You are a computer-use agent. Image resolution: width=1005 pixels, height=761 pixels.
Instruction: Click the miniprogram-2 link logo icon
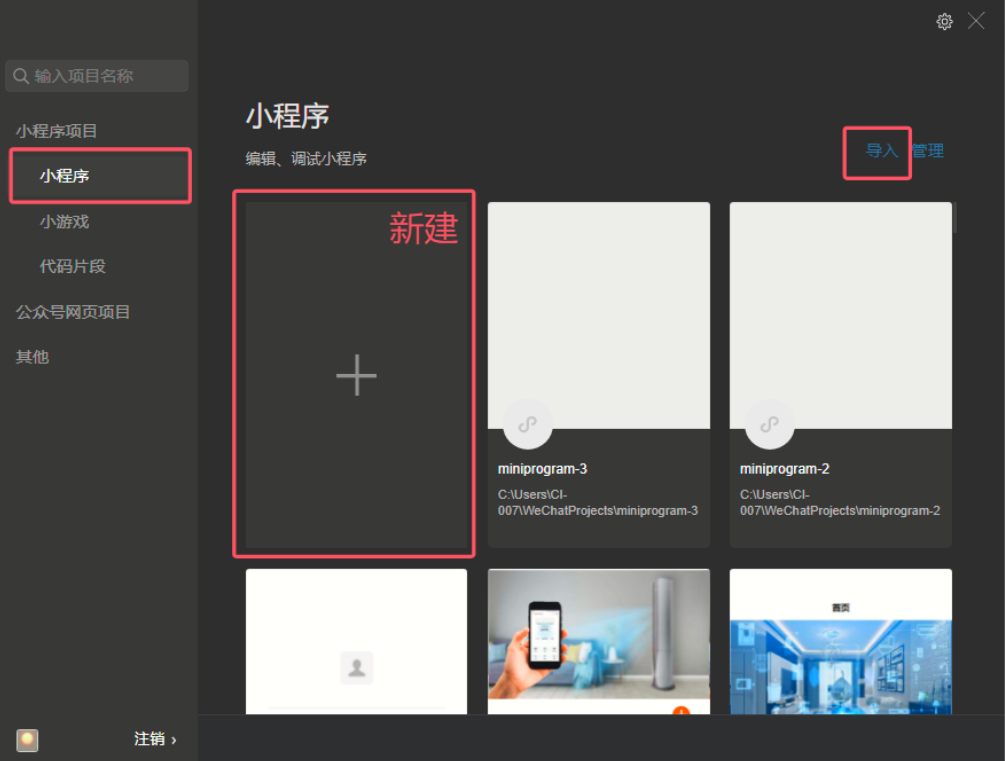pyautogui.click(x=769, y=424)
